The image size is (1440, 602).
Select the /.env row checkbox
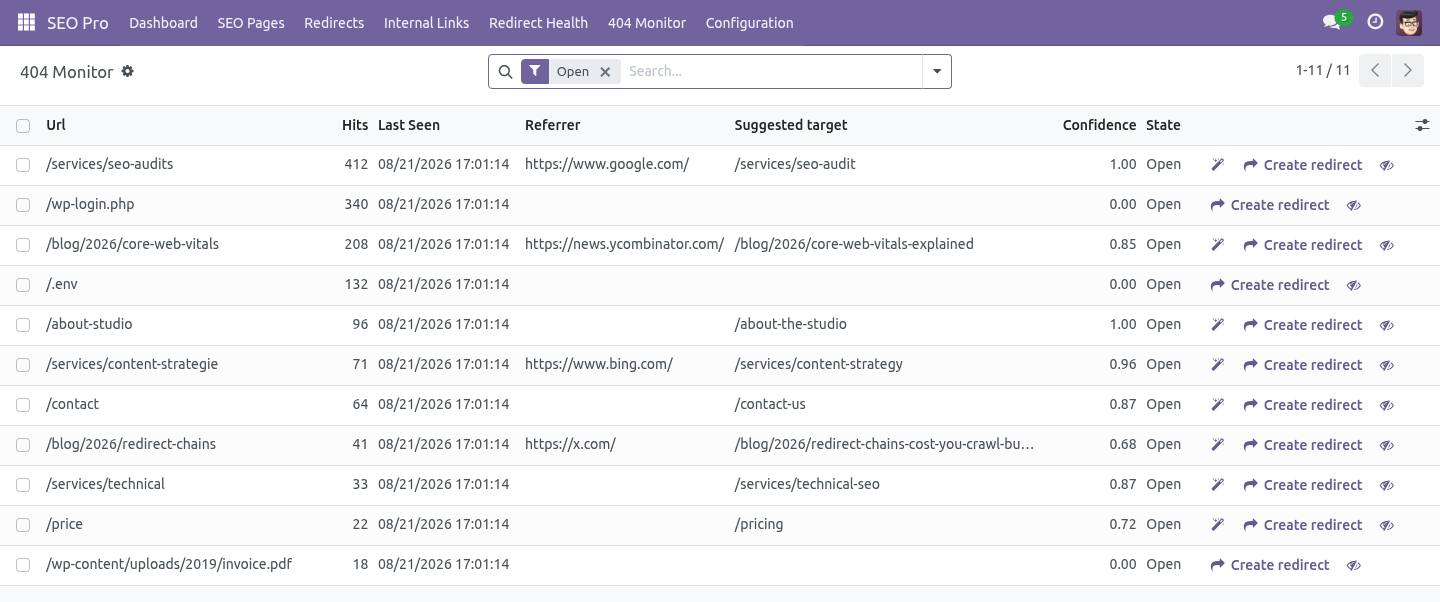pos(23,285)
